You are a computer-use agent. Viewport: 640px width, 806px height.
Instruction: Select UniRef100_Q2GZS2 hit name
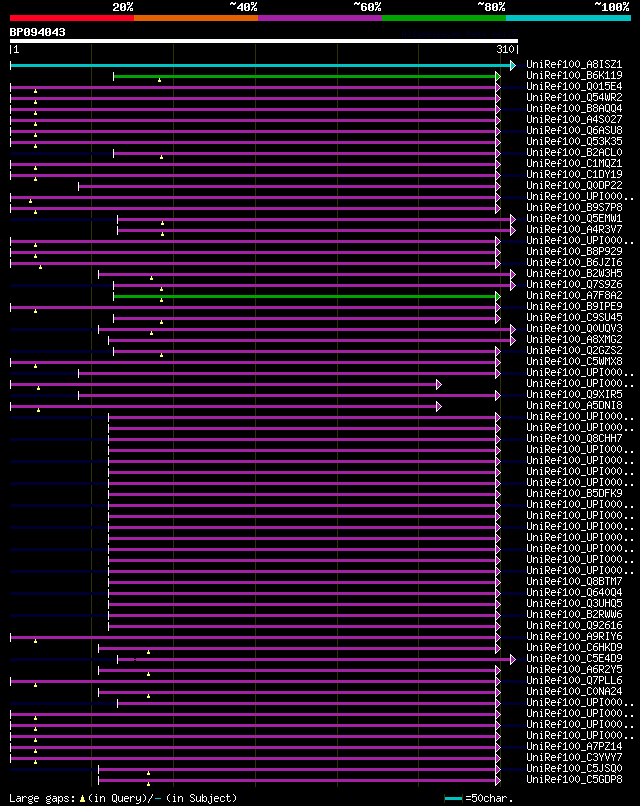pyautogui.click(x=574, y=351)
